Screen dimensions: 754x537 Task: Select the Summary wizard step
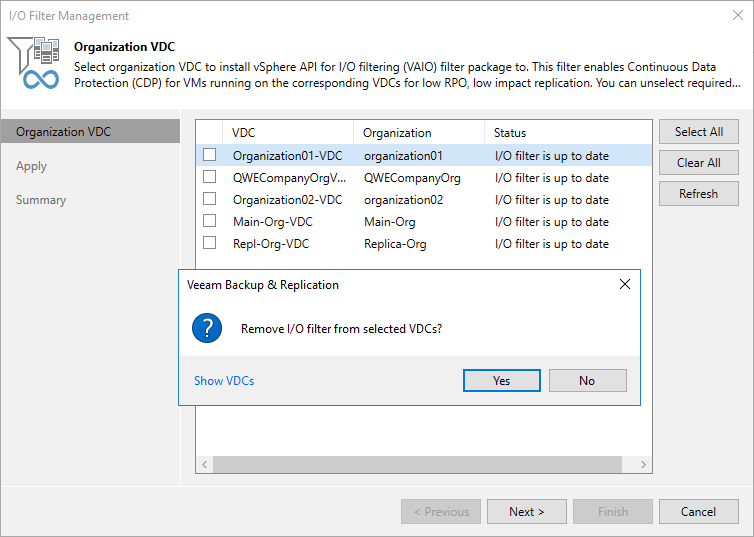click(x=41, y=200)
